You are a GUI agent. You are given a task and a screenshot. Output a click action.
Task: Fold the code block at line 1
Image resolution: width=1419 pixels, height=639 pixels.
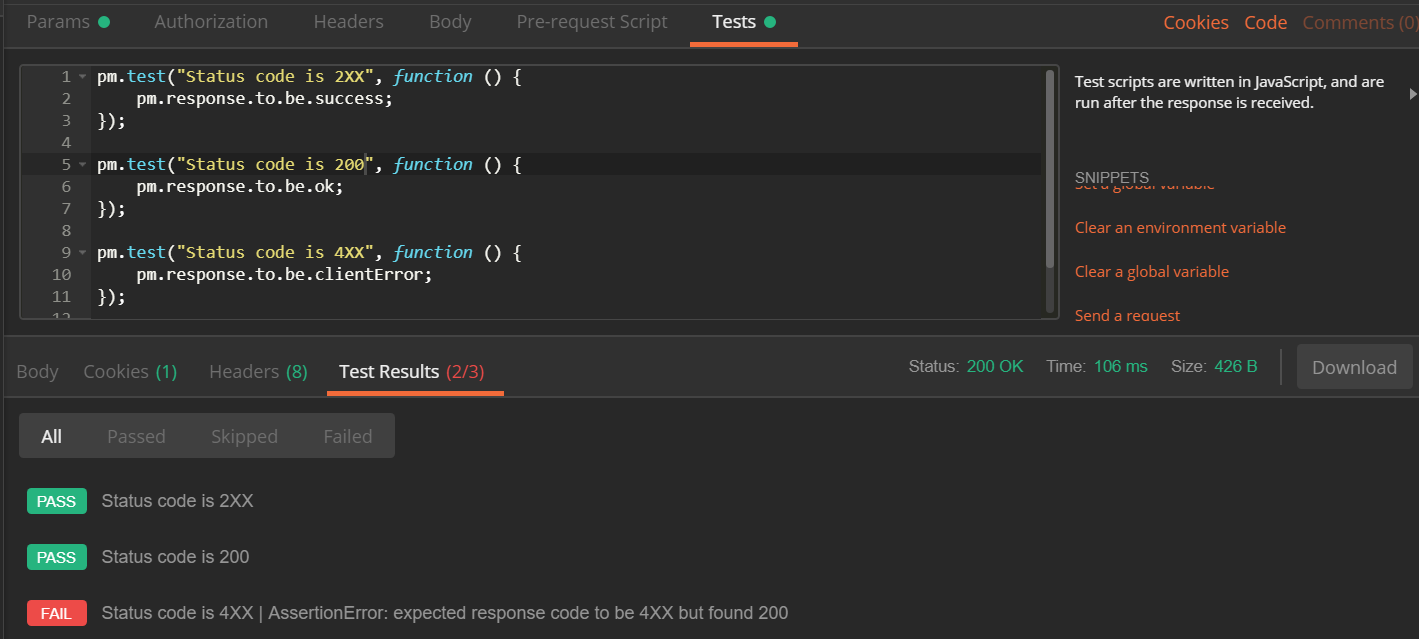[82, 77]
